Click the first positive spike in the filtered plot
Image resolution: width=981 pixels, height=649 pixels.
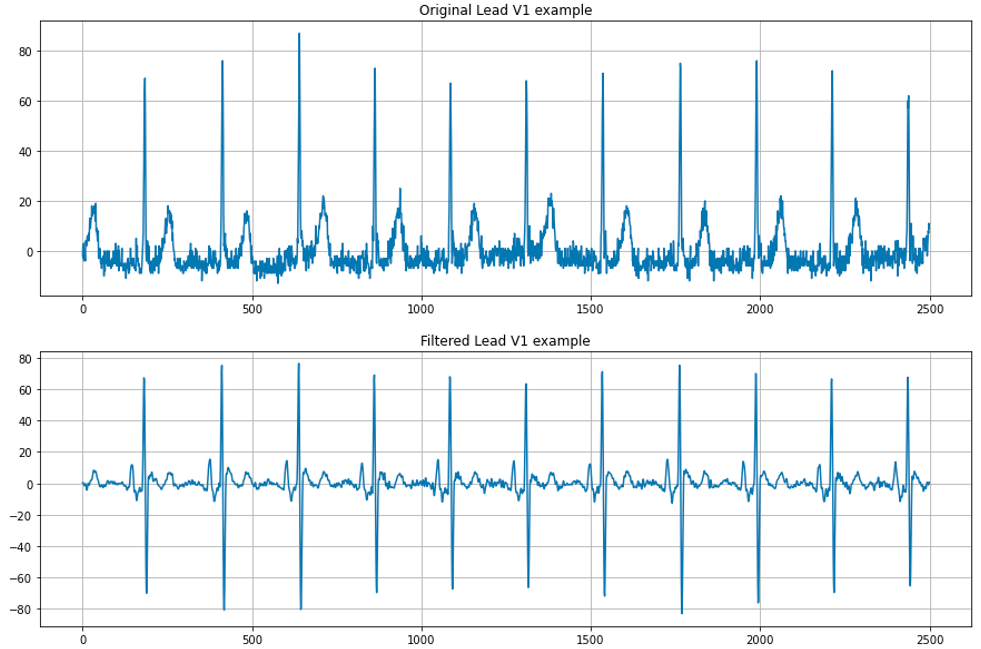click(x=144, y=379)
